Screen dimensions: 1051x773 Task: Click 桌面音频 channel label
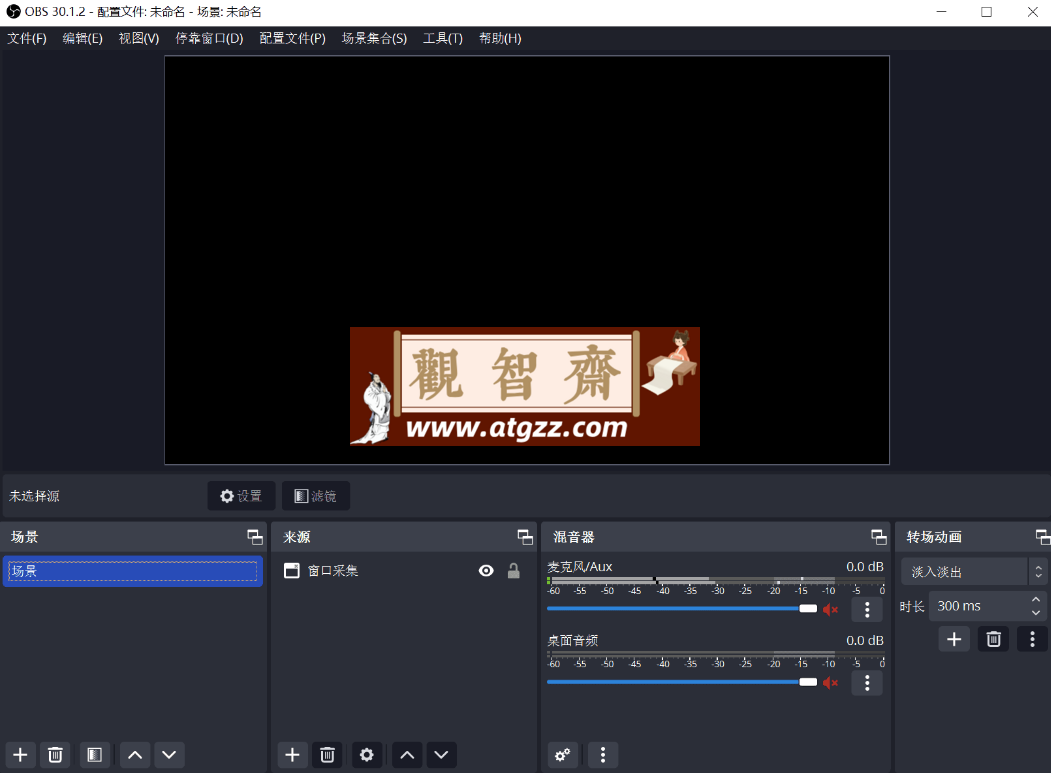pyautogui.click(x=572, y=640)
